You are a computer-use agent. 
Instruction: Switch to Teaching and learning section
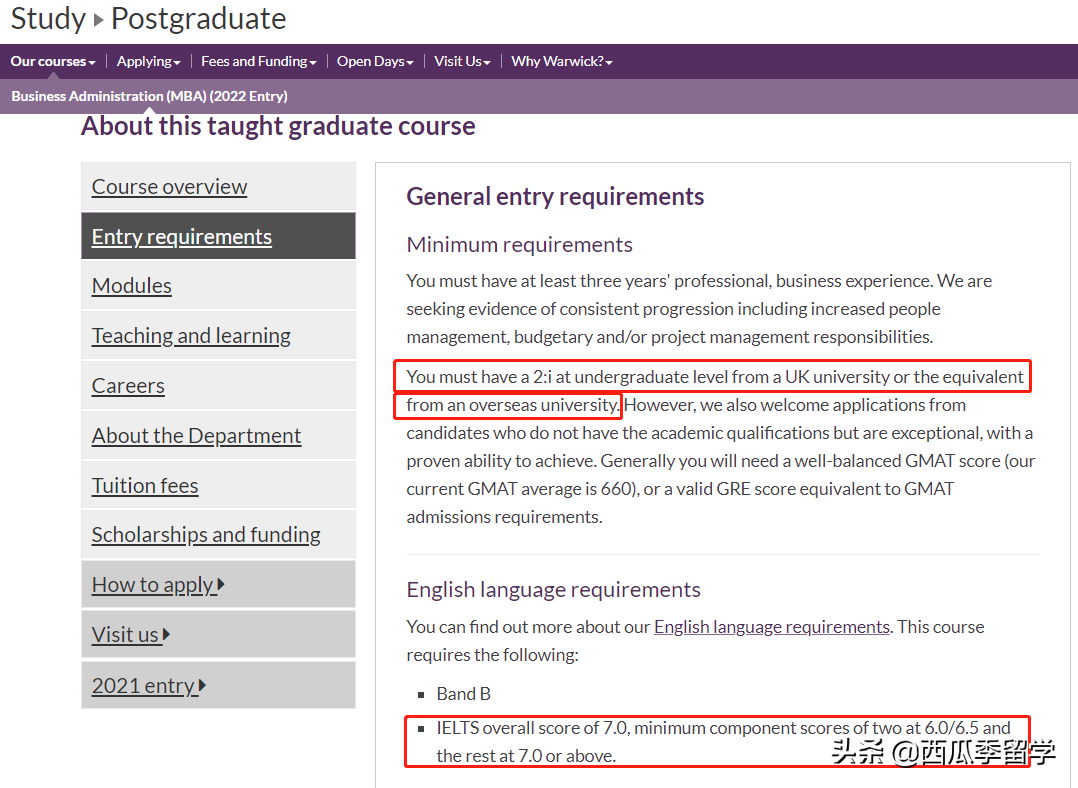(191, 336)
